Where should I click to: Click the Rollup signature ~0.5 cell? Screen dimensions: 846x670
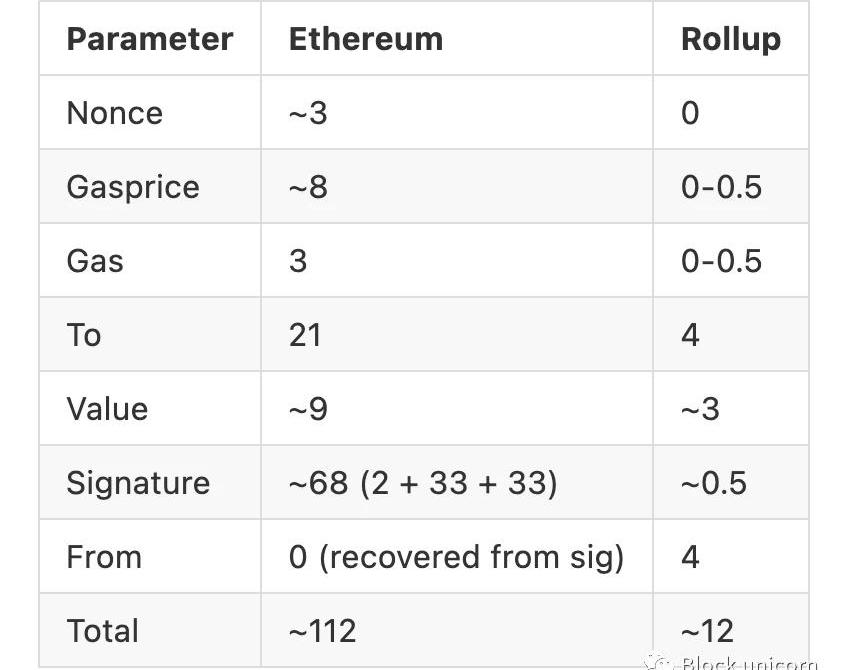(731, 482)
